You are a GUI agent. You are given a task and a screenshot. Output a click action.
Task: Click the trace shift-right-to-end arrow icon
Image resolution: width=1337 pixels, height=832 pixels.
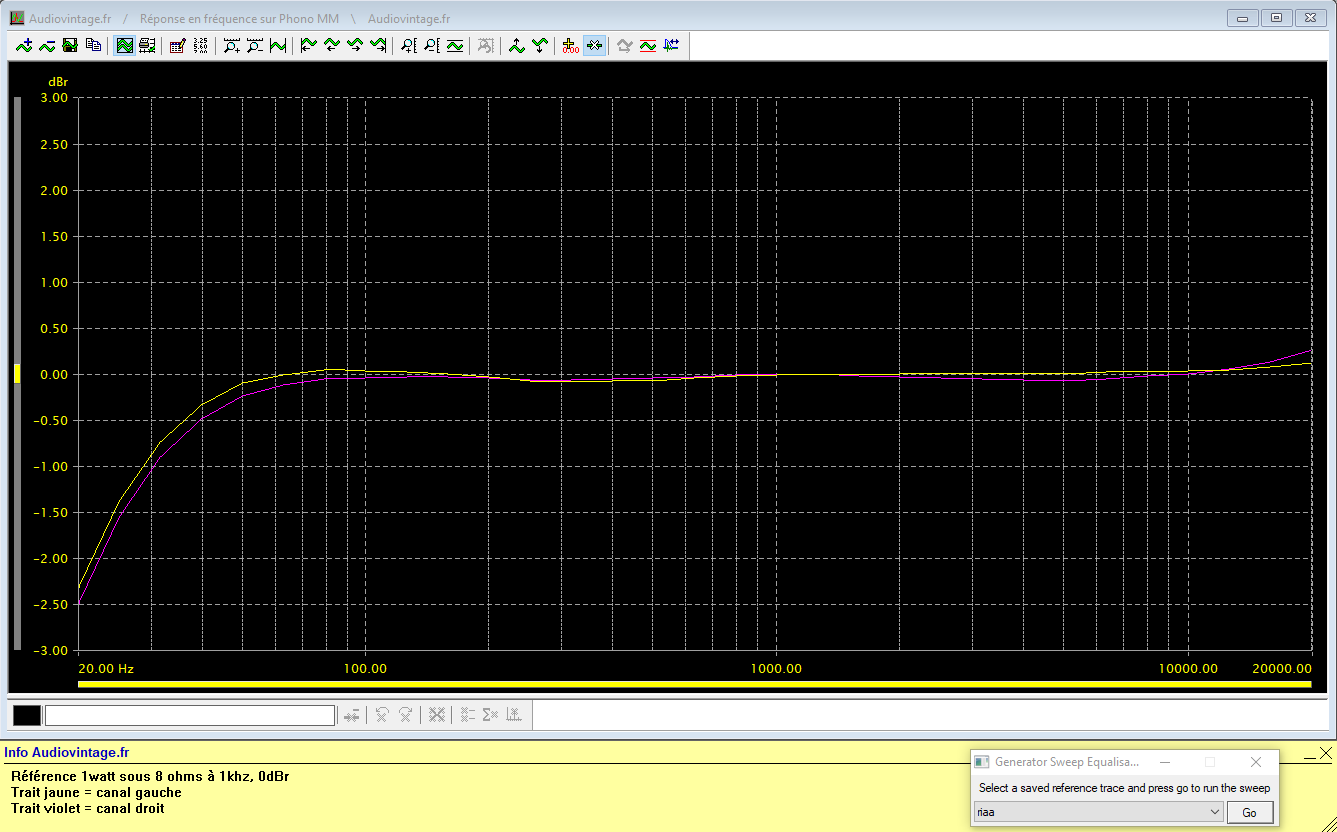click(378, 45)
